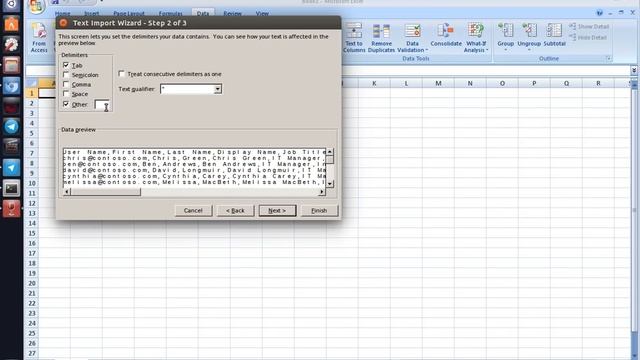640x360 pixels.
Task: Open the file manager icon in dock
Action: tap(11, 65)
